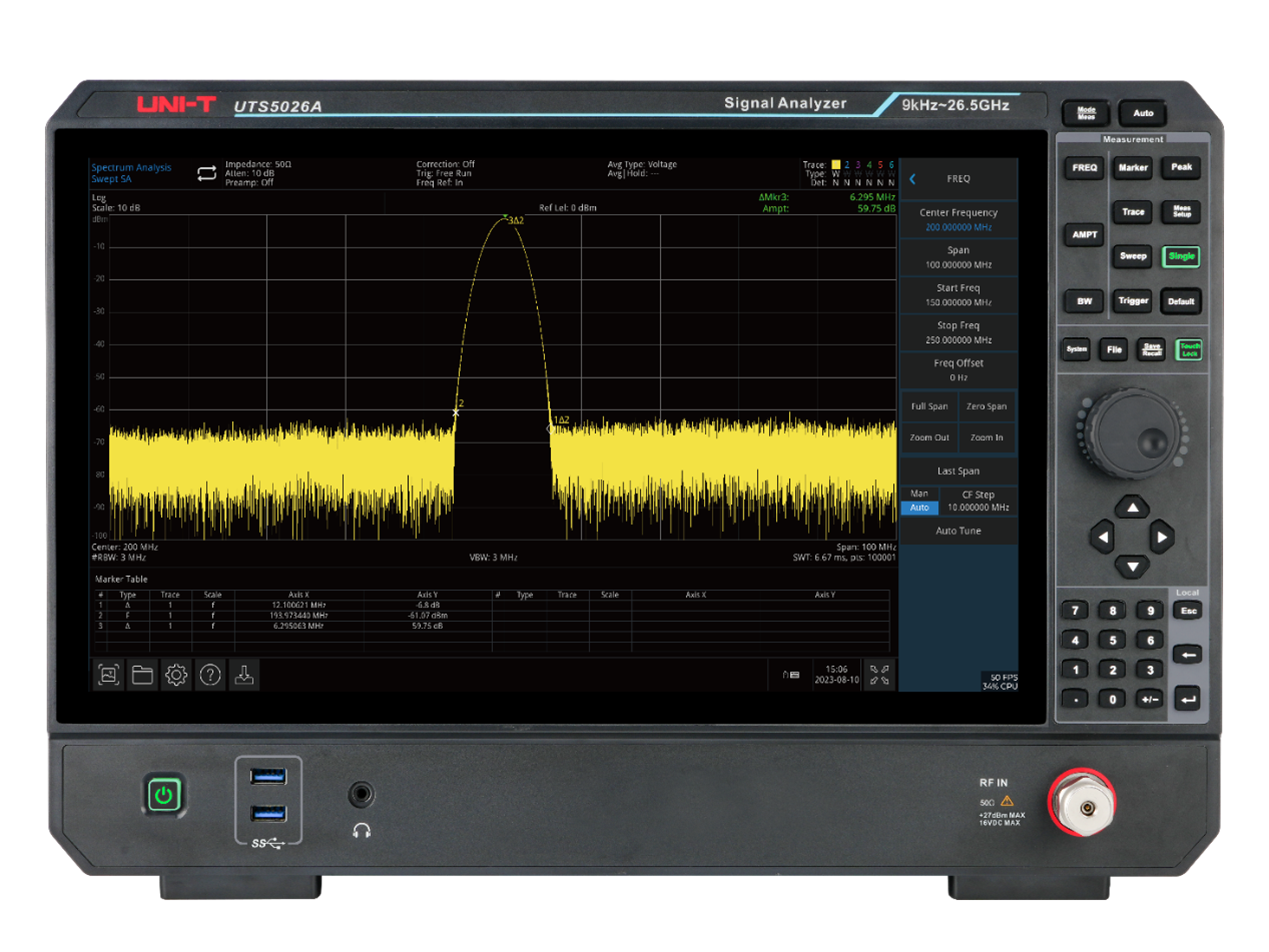Open the Spectrum Analysis Swept SA mode selector
Viewport: 1269px width, 952px height.
131,173
